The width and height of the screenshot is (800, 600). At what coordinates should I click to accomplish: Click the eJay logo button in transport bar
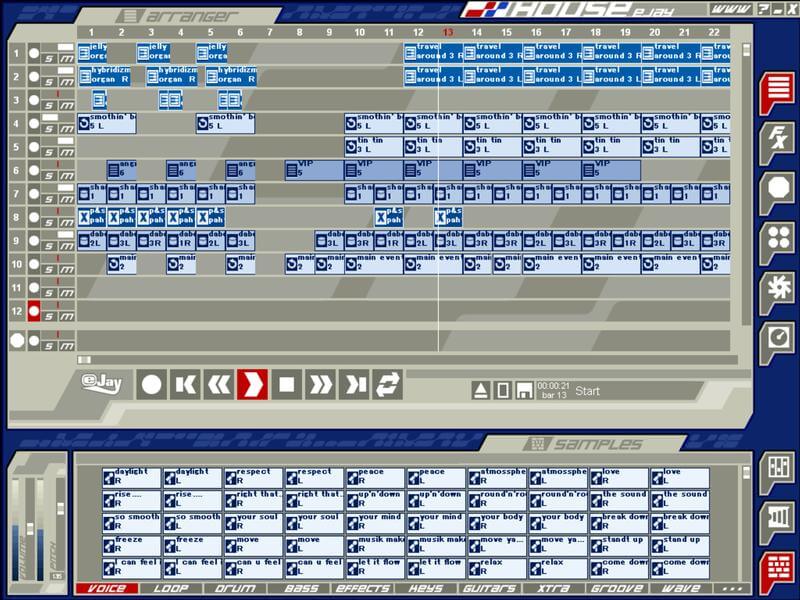coord(101,384)
